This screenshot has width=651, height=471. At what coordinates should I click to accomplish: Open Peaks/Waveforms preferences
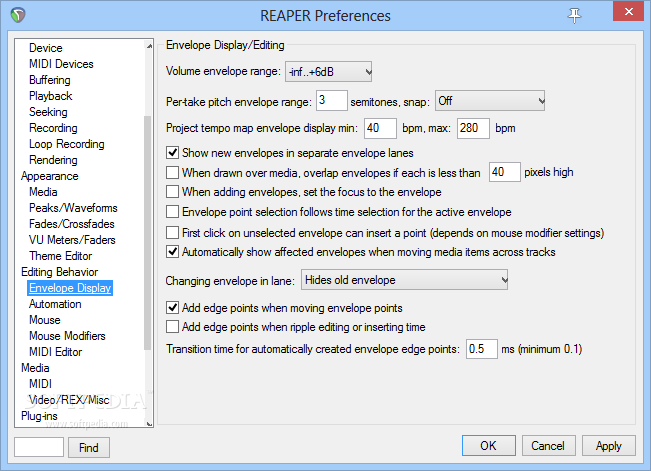pyautogui.click(x=73, y=208)
